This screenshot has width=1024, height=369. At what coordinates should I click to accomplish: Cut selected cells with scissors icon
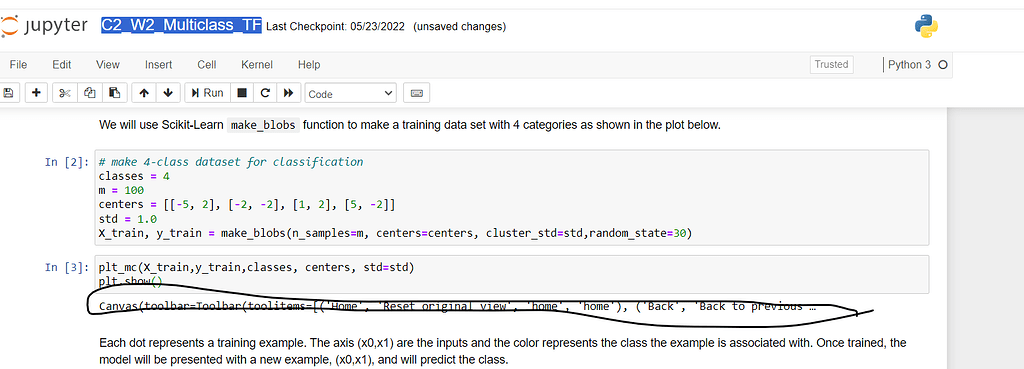tap(64, 93)
